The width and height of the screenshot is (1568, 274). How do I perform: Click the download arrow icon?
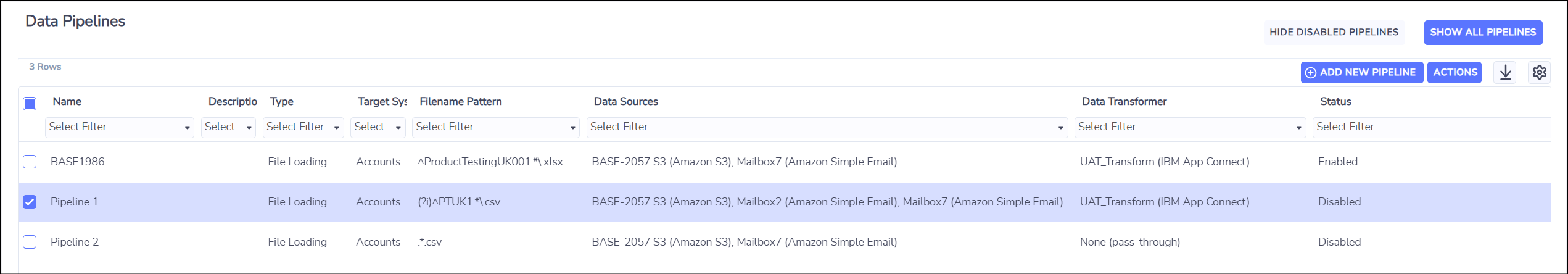pyautogui.click(x=1505, y=72)
